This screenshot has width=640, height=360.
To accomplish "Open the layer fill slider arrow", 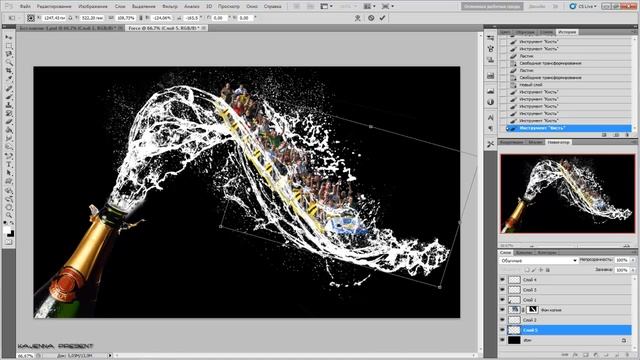I will 633,270.
